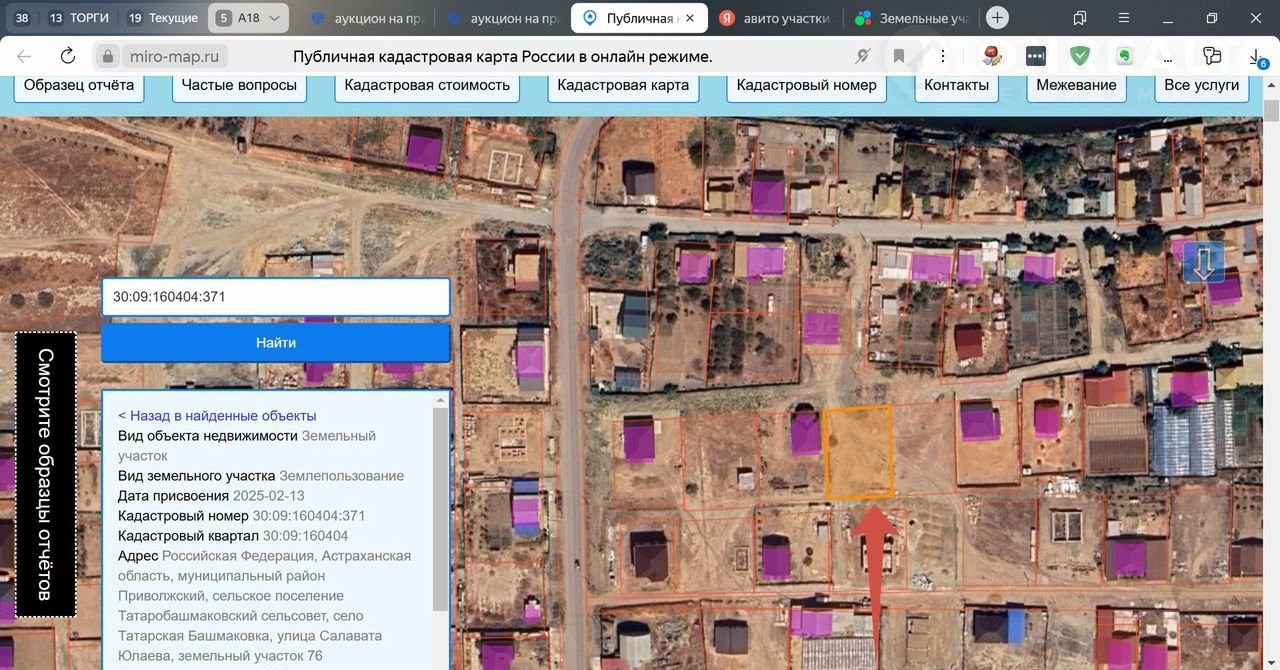Click the blue down-arrow icon on the map
Screen dimensions: 1280x670
(x=1204, y=262)
